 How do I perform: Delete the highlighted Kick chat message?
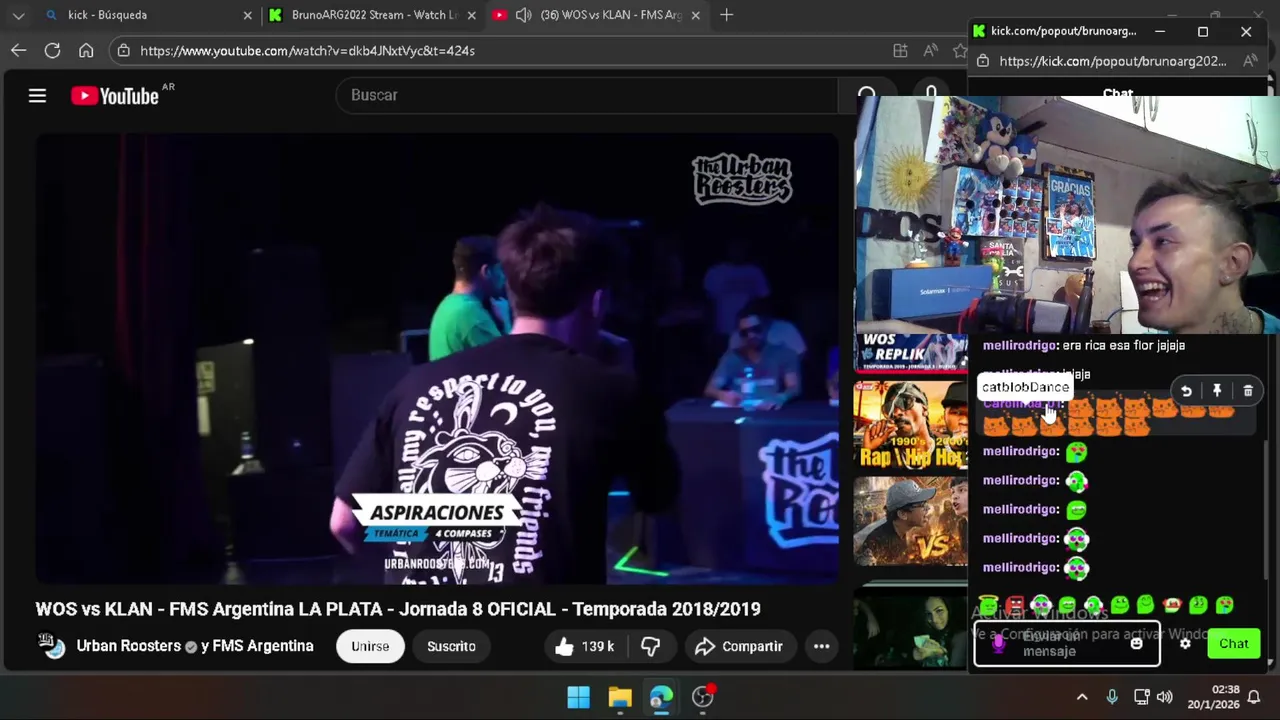[1248, 391]
